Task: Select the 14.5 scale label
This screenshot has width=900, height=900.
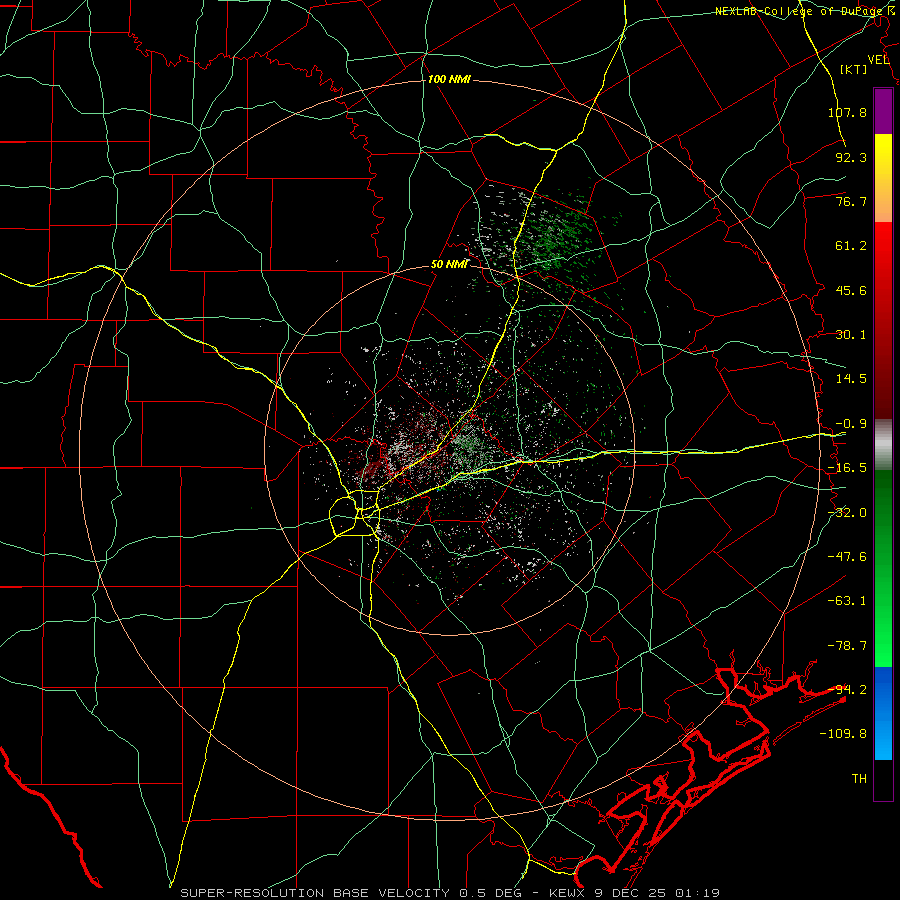Action: click(851, 379)
